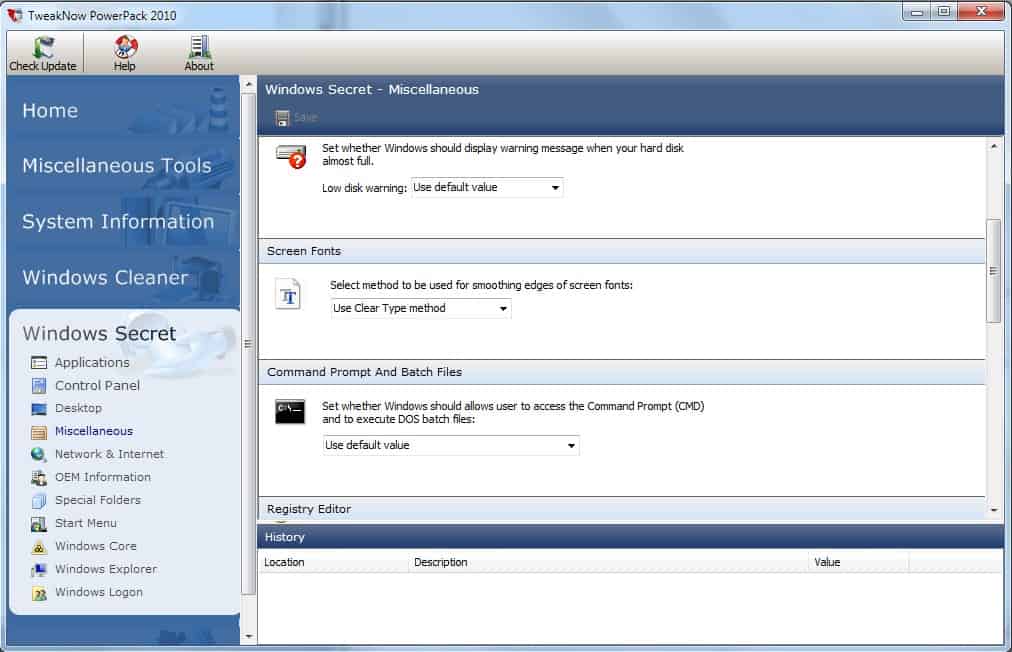Click the Save floppy disk icon
This screenshot has width=1012, height=652.
[283, 118]
